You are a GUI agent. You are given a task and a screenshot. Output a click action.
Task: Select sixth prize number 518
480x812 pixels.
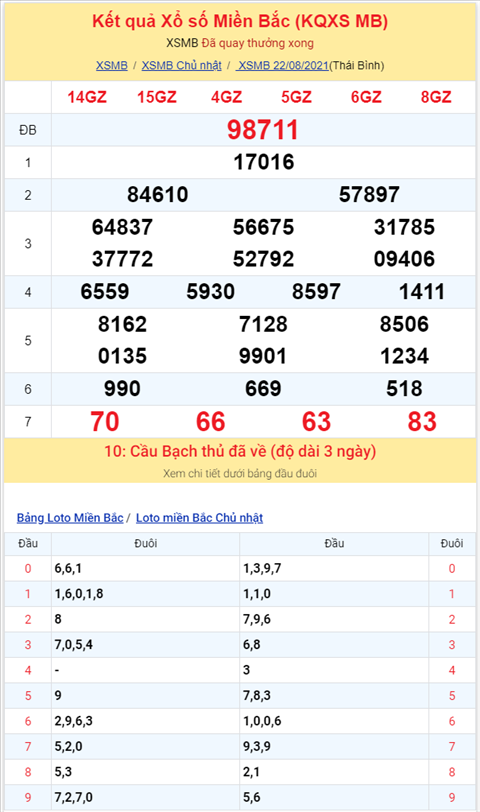point(404,389)
